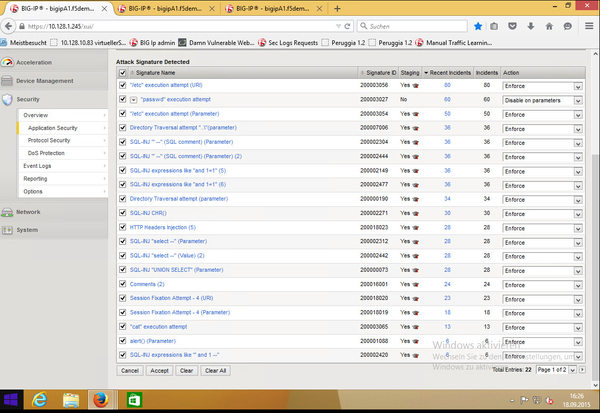Image resolution: width=600 pixels, height=413 pixels.
Task: Open a new browser tab with plus icon
Action: tap(337, 8)
